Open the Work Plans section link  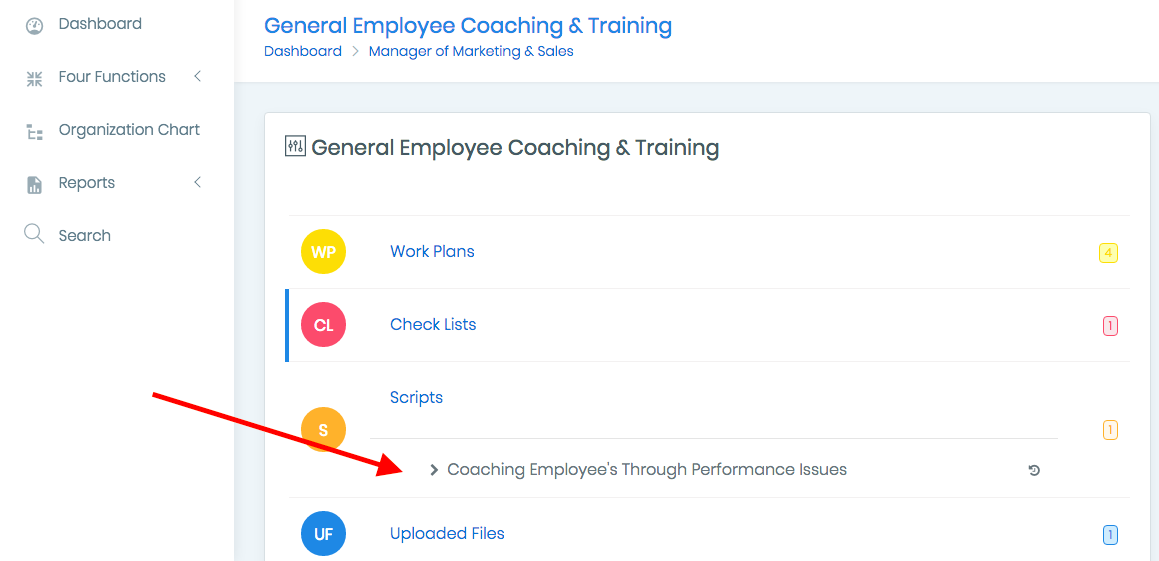432,251
